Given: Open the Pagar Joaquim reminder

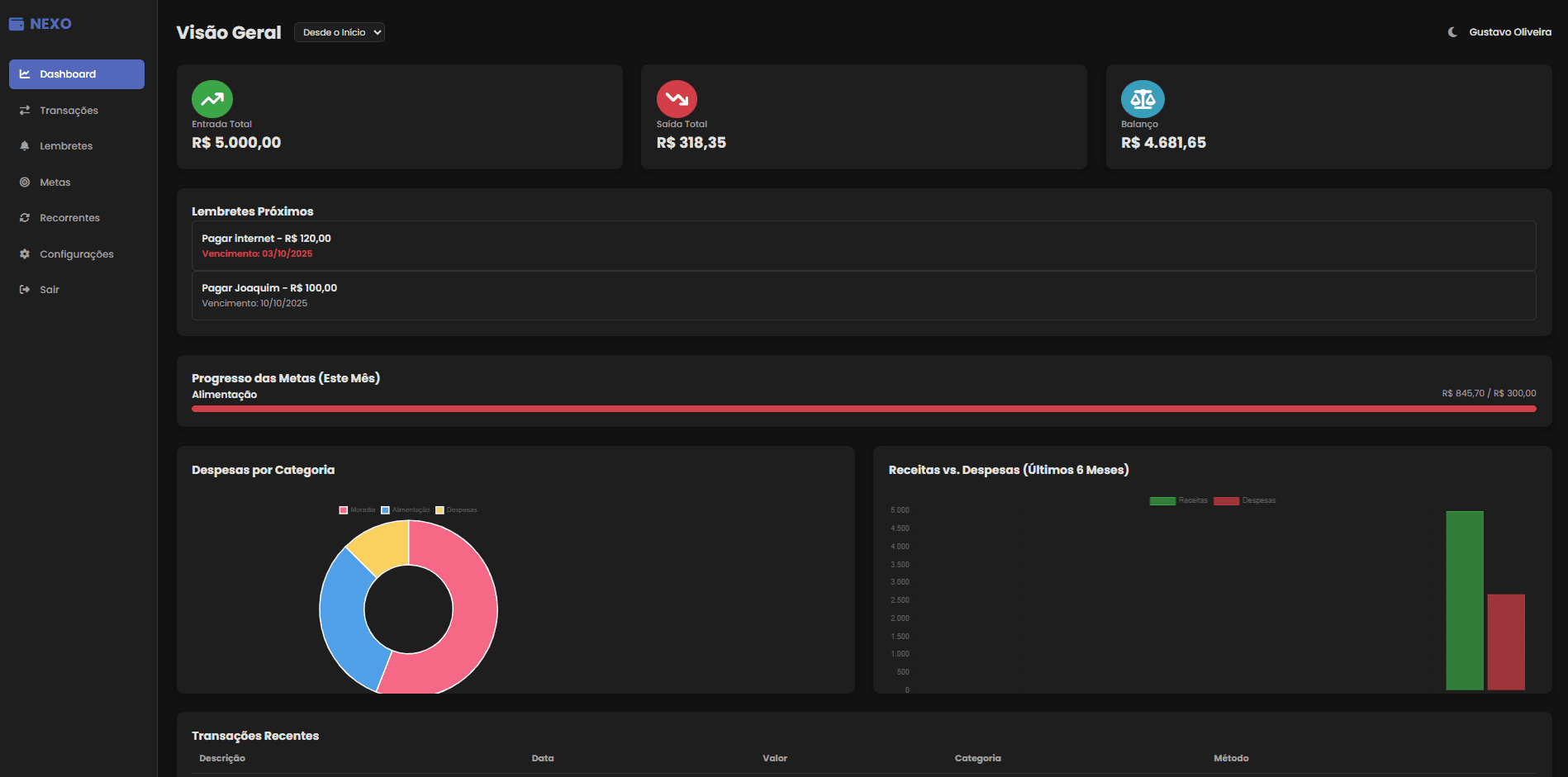Looking at the screenshot, I should coord(863,296).
